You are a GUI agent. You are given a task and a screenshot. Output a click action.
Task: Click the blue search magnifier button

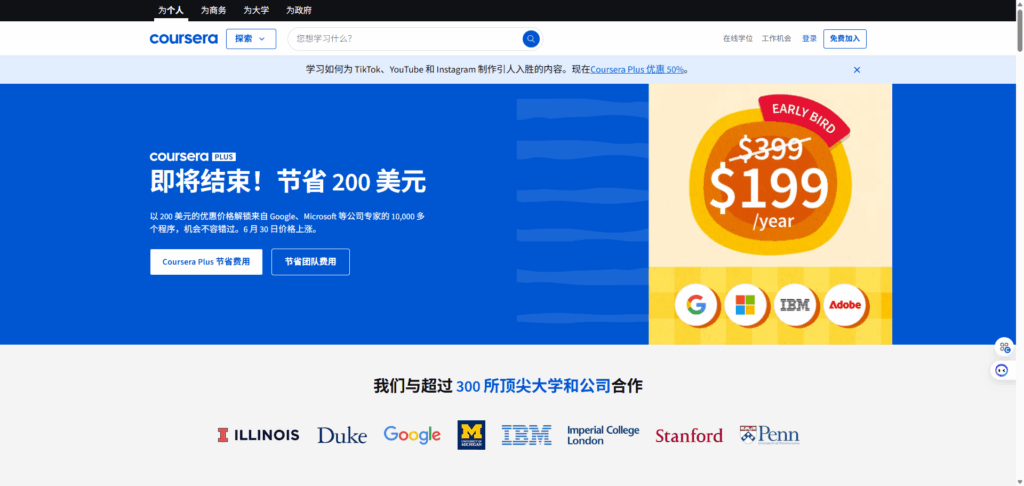point(531,39)
